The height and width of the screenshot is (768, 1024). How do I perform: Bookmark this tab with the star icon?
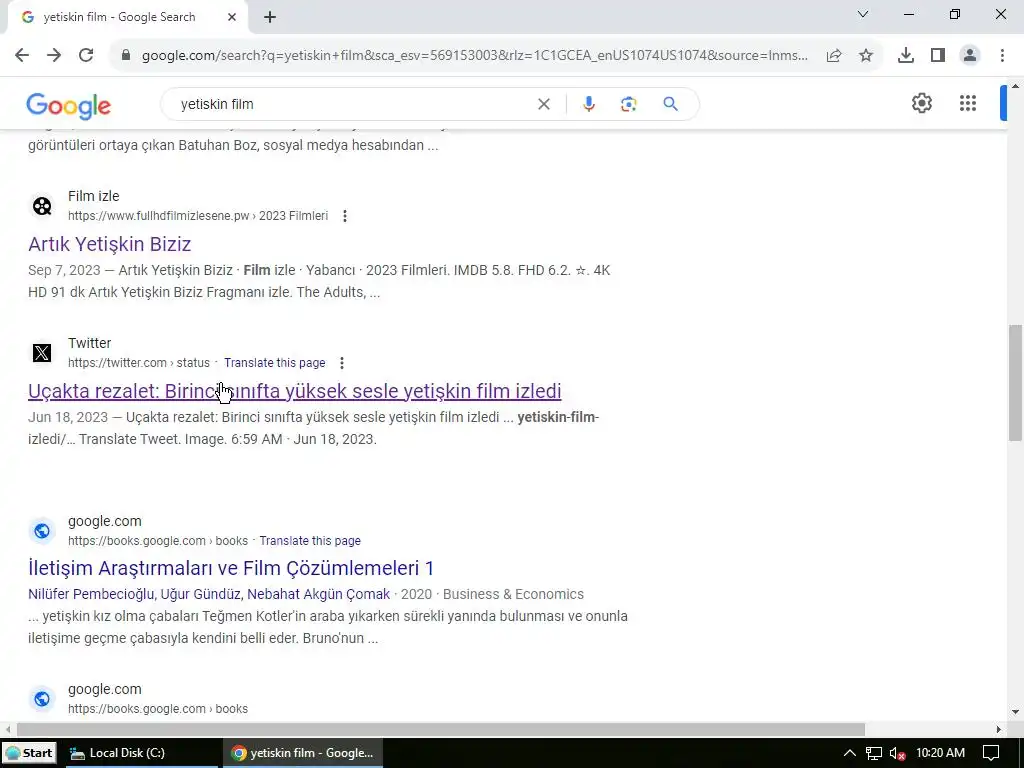click(x=866, y=56)
